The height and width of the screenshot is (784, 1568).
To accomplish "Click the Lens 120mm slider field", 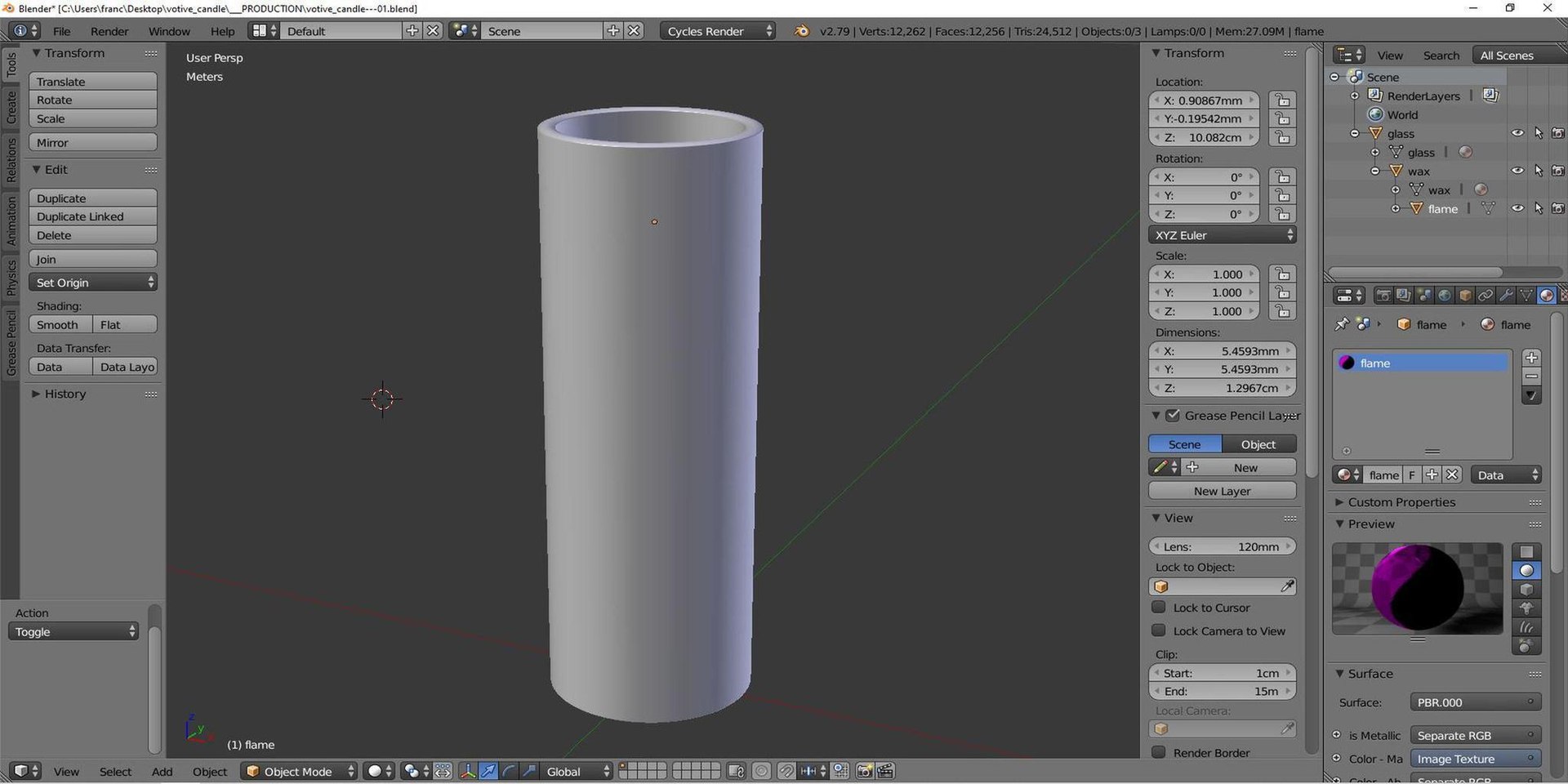I will pyautogui.click(x=1222, y=546).
